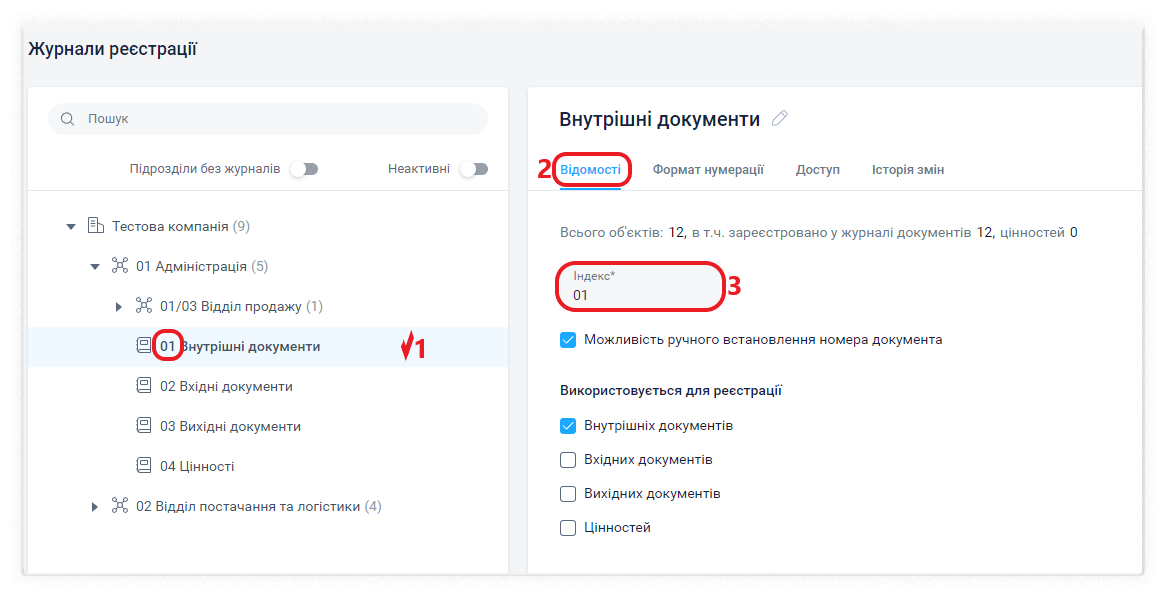1166x598 pixels.
Task: Expand 02 Відділ постачання та логістики
Action: (x=95, y=507)
